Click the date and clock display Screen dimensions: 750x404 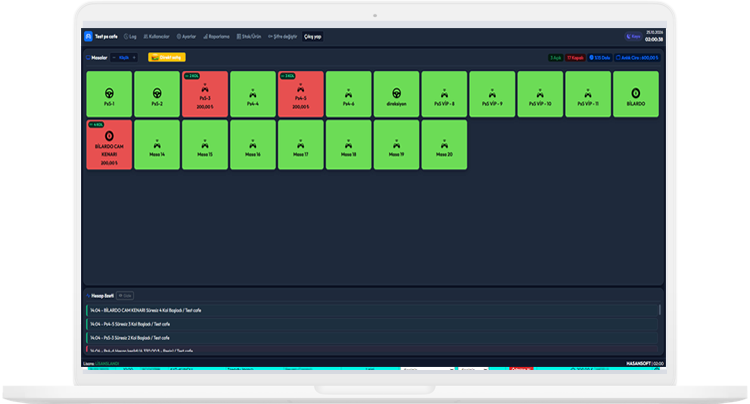click(x=654, y=36)
